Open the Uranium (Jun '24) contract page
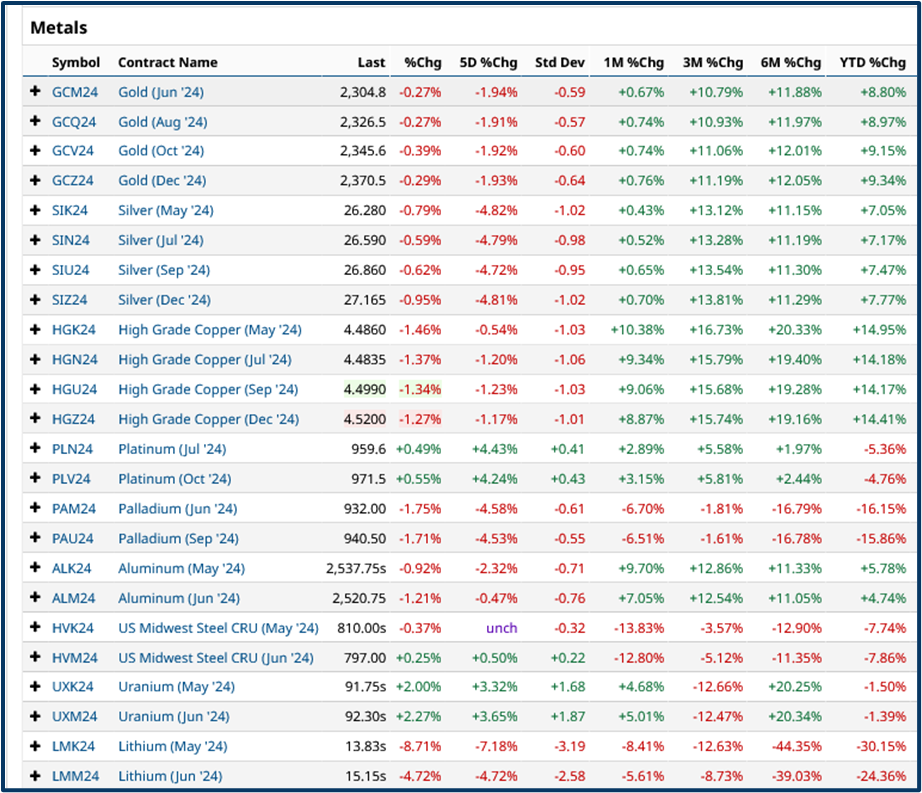 point(168,716)
